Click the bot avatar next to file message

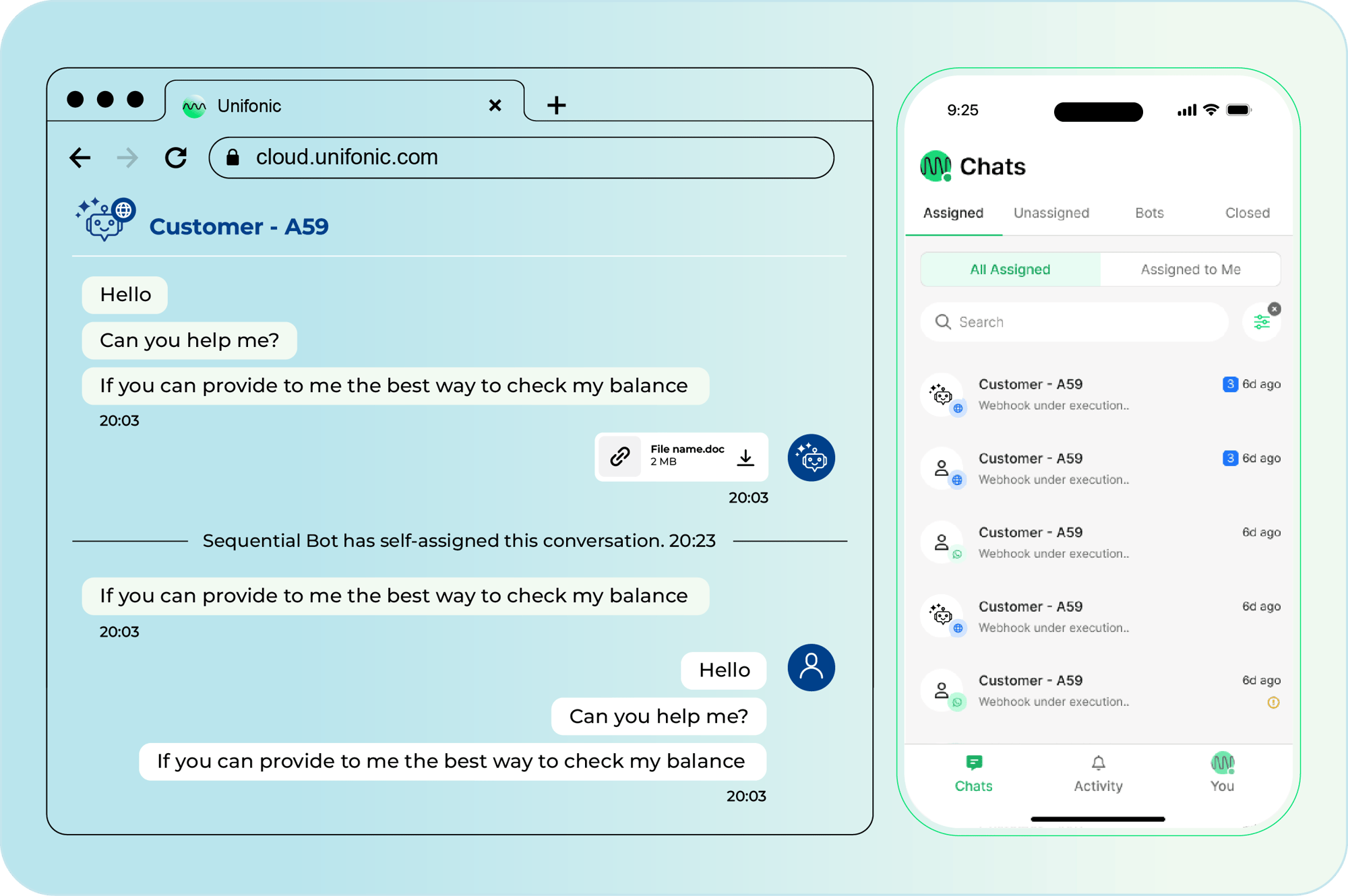[x=811, y=458]
